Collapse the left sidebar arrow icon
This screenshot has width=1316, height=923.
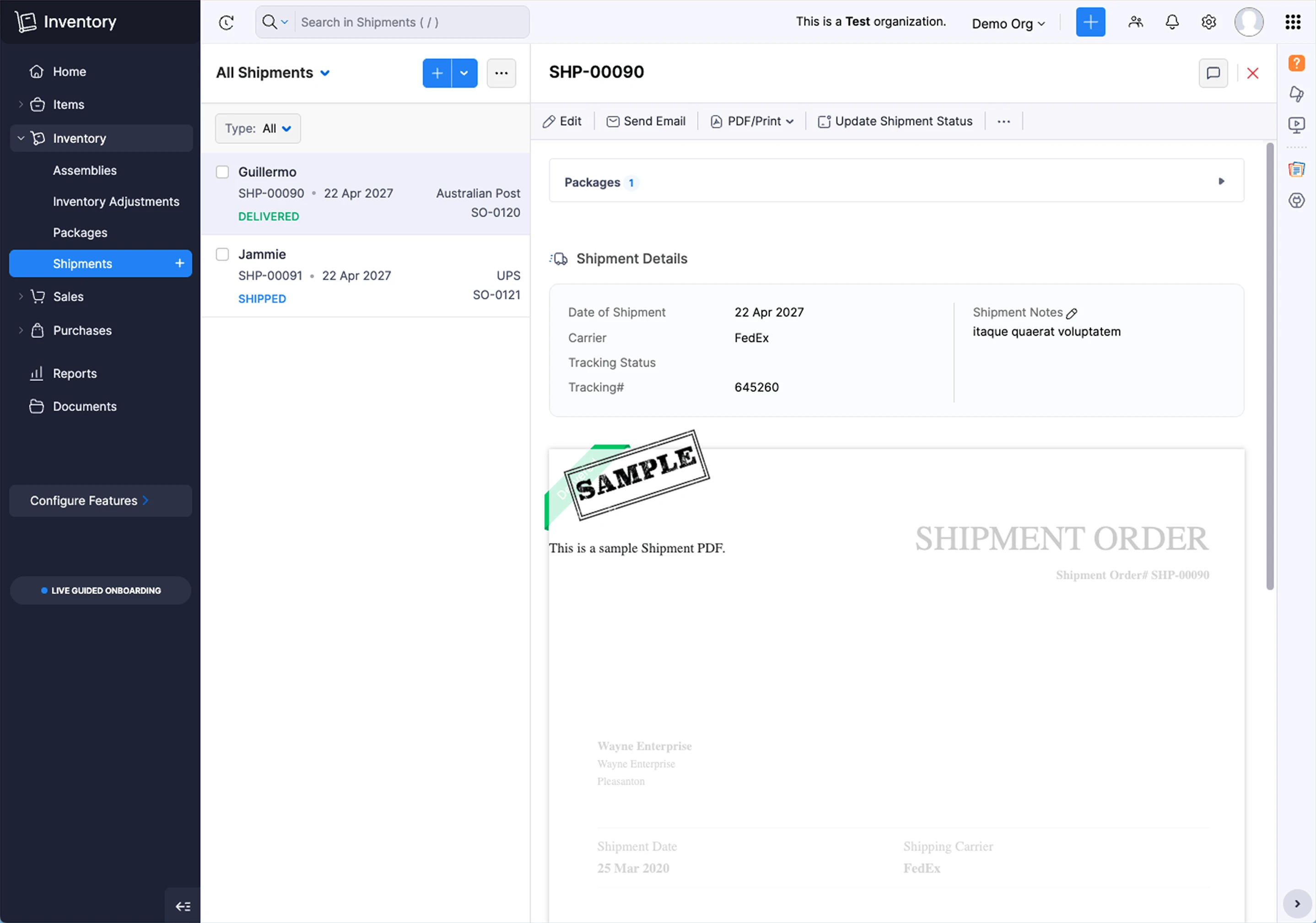183,906
